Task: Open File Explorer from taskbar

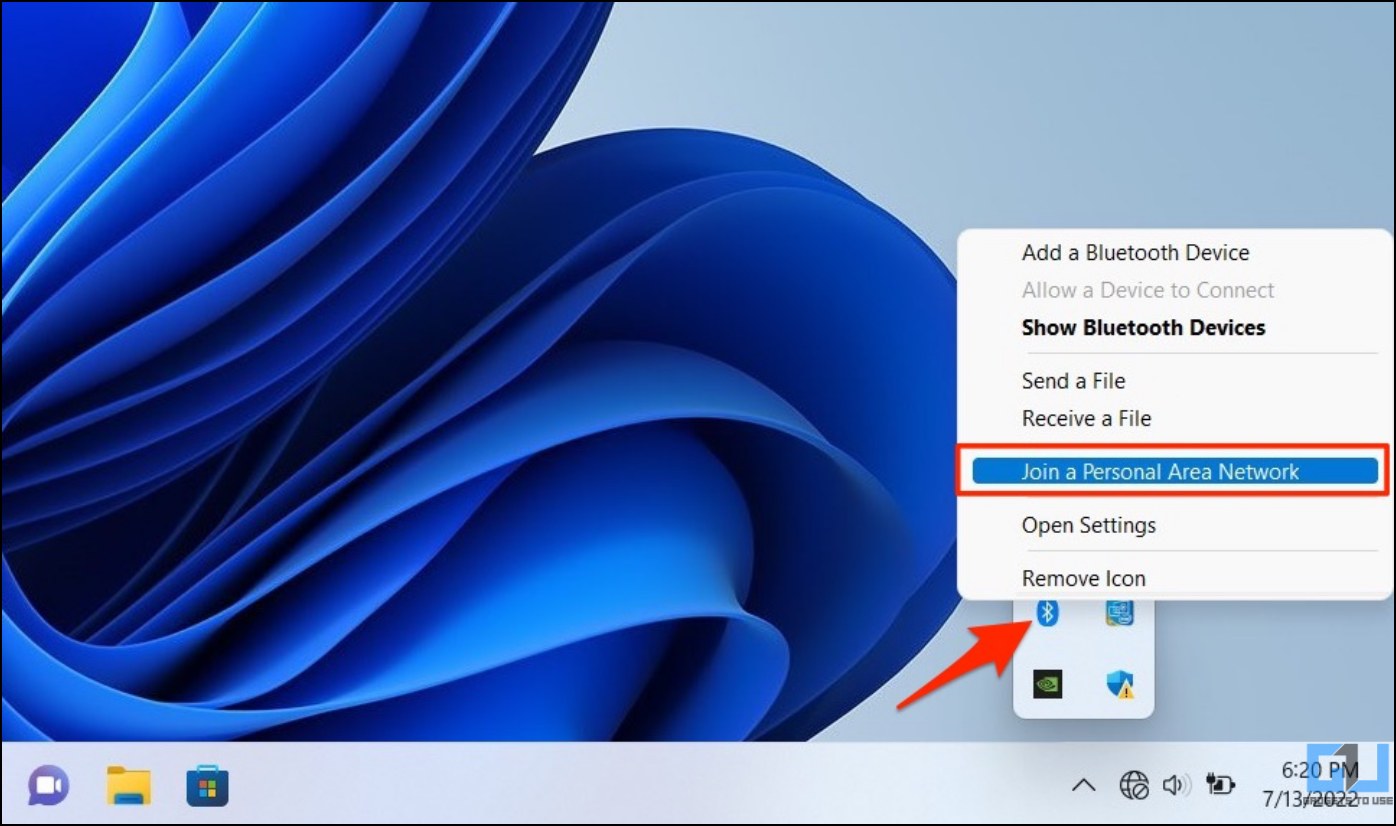Action: pyautogui.click(x=128, y=786)
